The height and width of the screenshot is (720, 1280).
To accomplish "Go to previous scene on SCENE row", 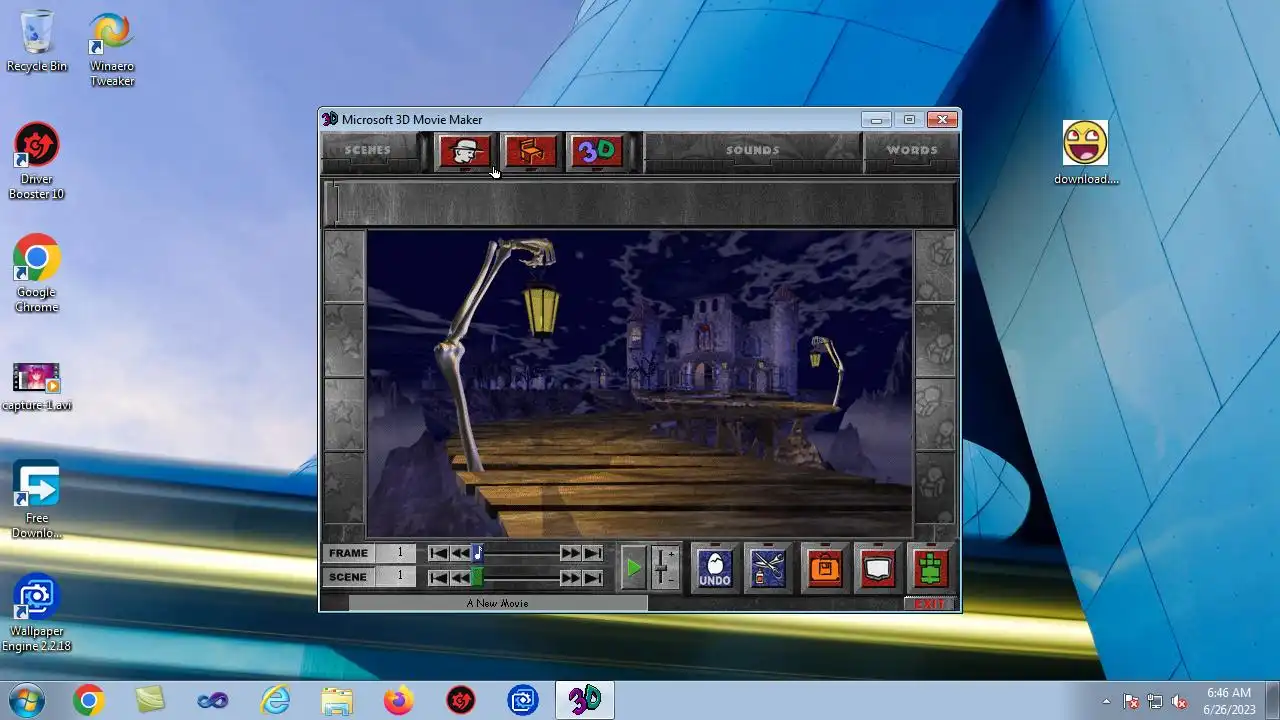I will coord(459,577).
